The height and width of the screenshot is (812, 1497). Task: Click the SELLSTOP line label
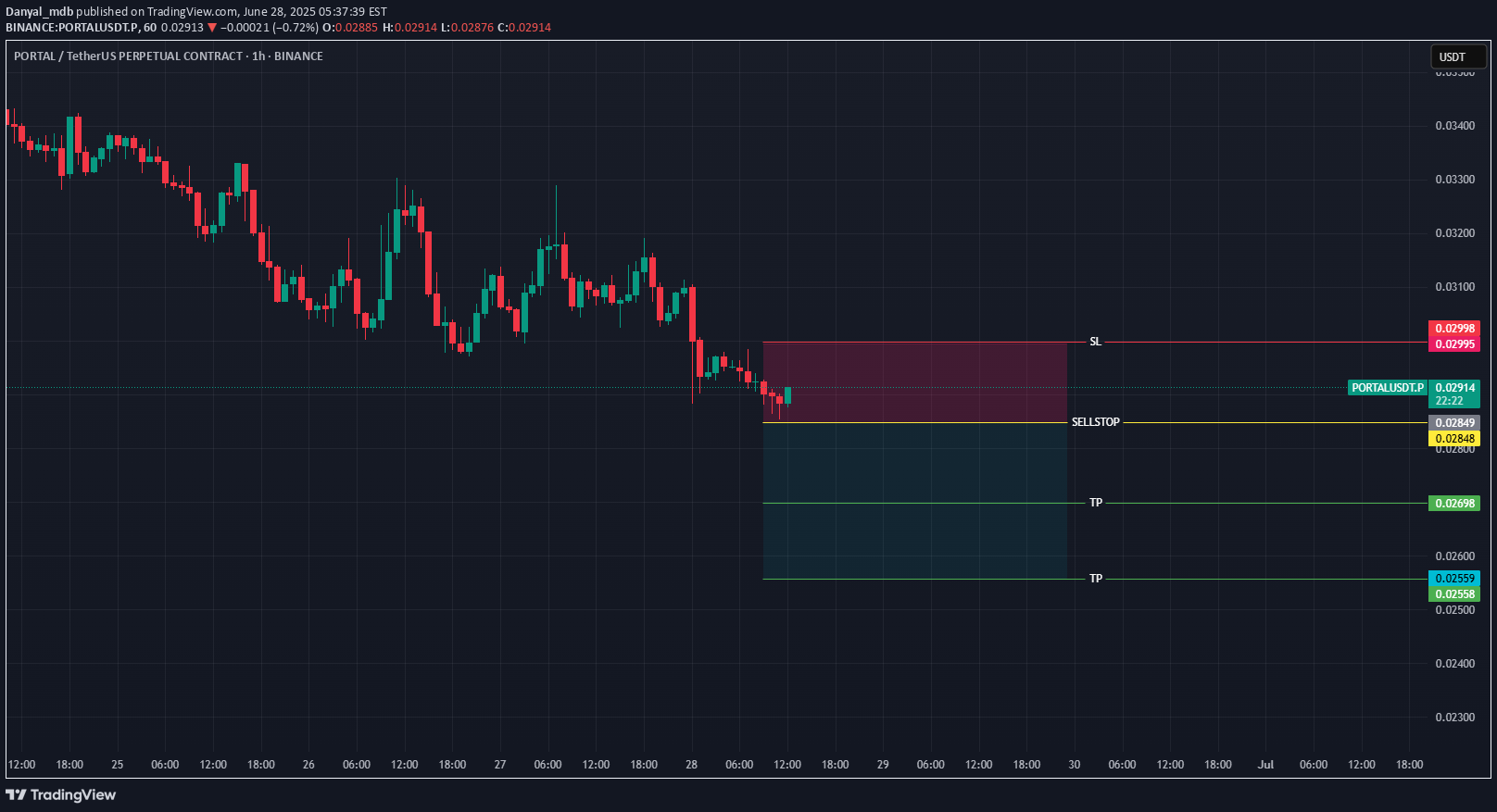(1096, 422)
